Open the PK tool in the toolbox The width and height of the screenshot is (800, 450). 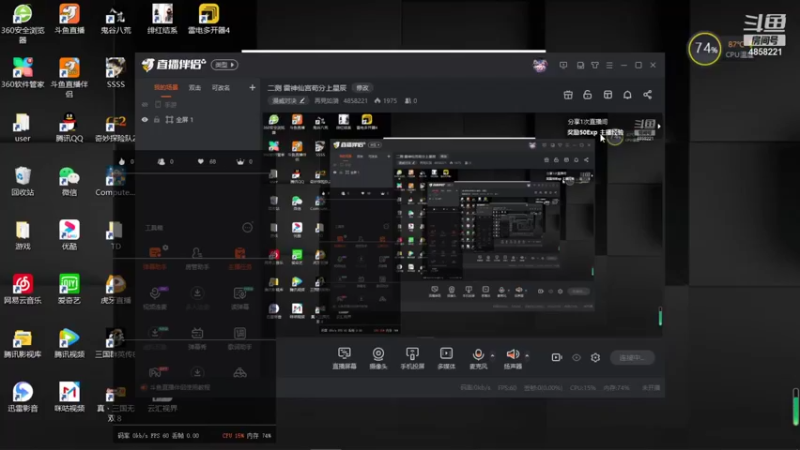[x=157, y=372]
